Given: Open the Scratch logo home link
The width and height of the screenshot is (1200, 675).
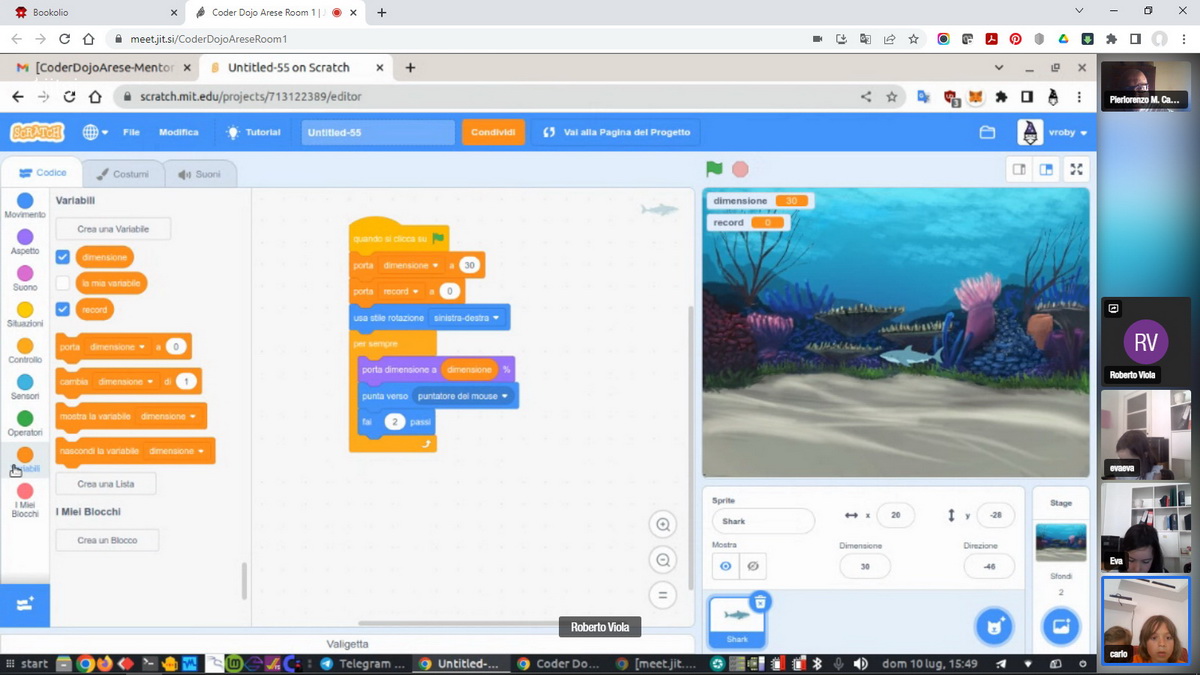Looking at the screenshot, I should tap(37, 132).
